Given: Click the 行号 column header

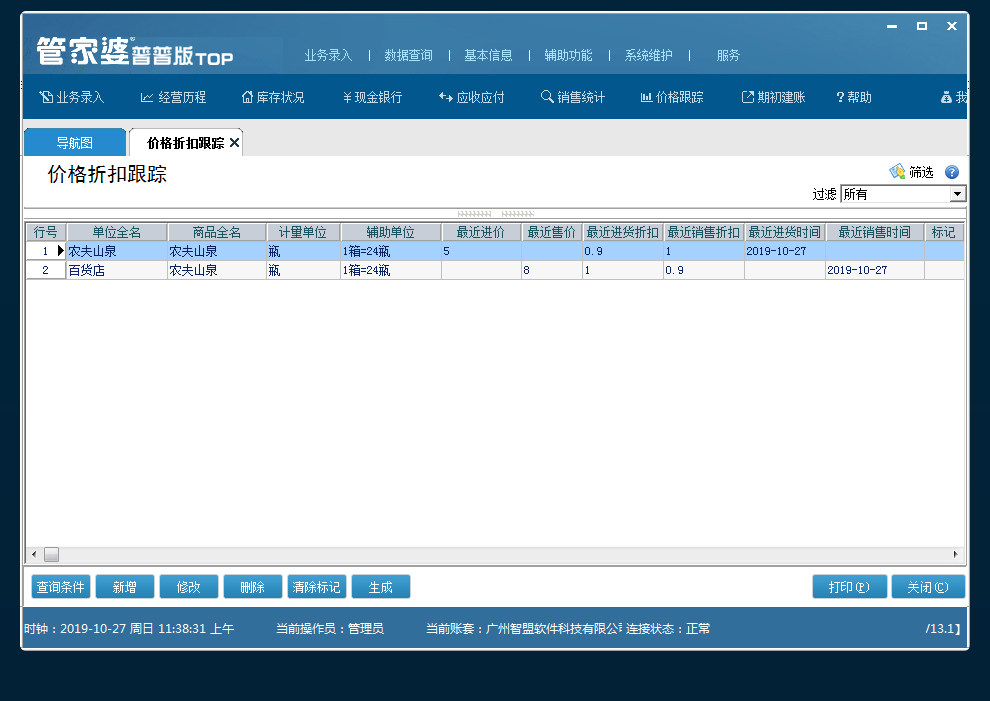Looking at the screenshot, I should (45, 232).
